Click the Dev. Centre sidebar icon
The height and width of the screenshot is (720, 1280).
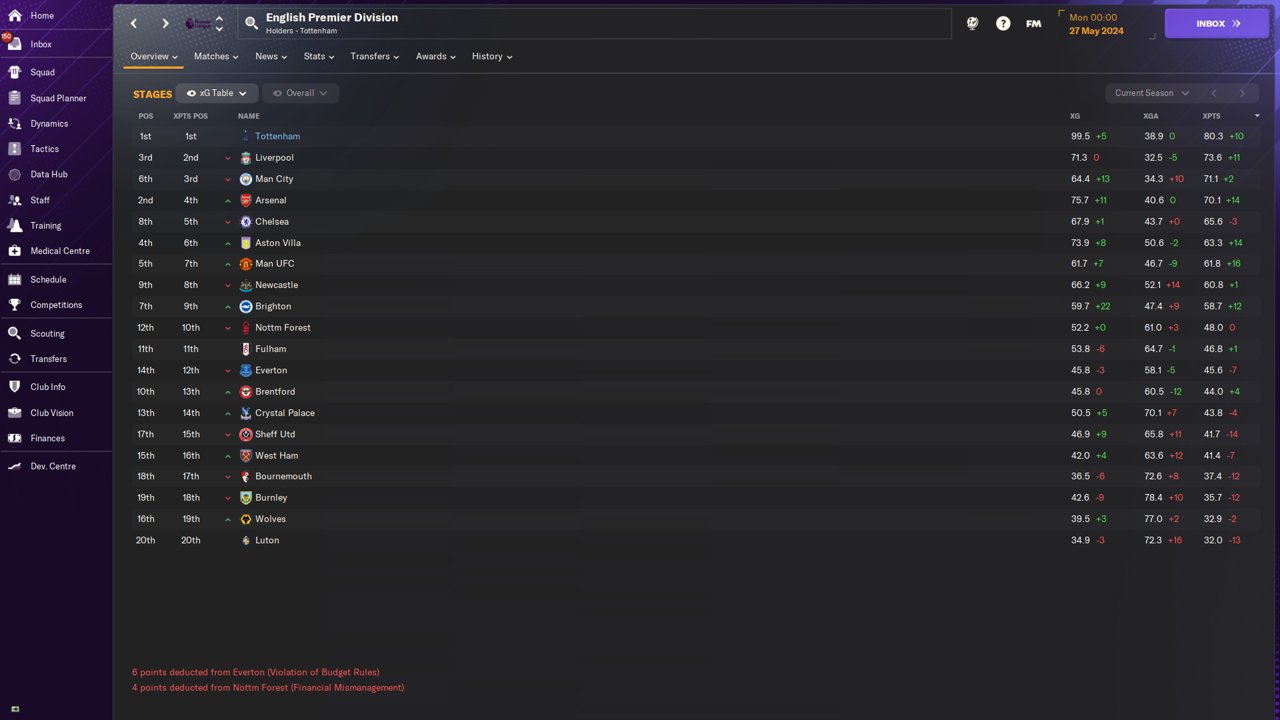pyautogui.click(x=14, y=466)
